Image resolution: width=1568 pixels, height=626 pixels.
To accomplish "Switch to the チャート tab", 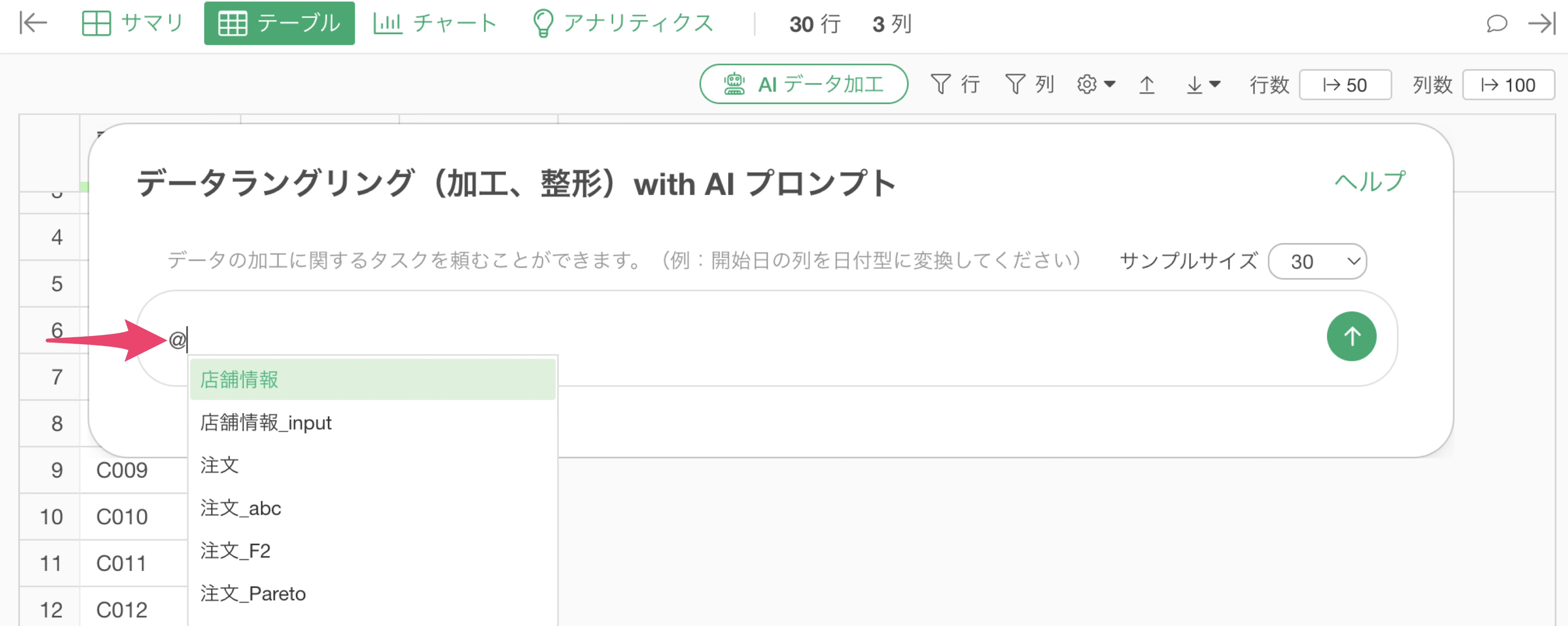I will click(435, 23).
